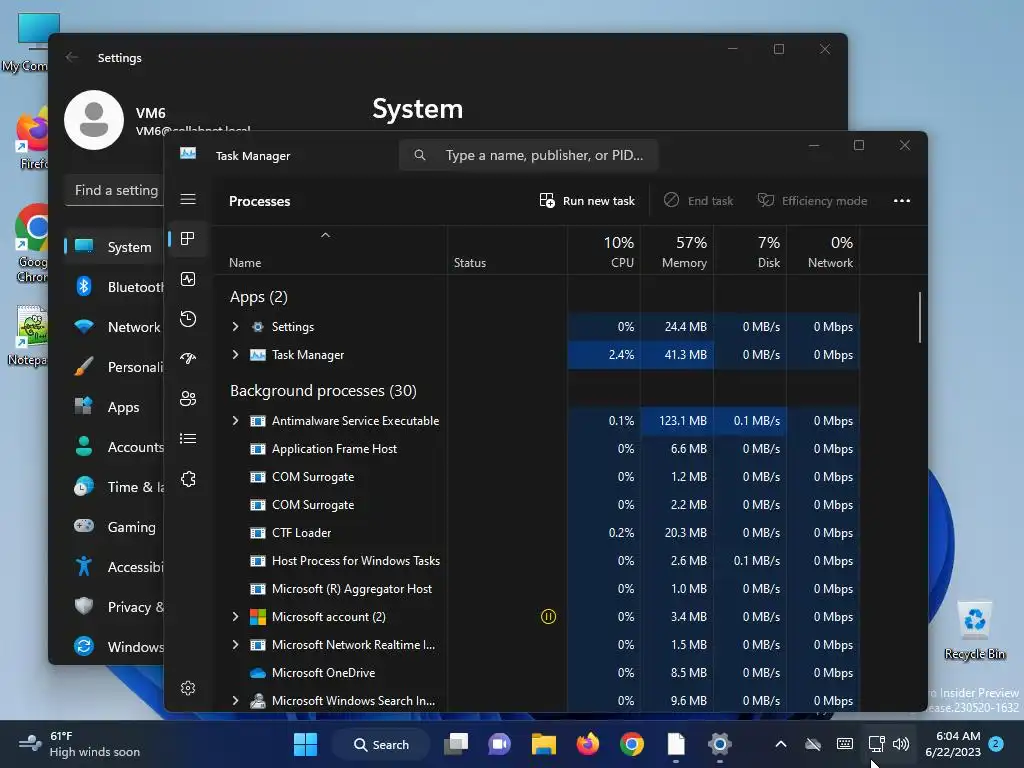Viewport: 1024px width, 768px height.
Task: Click Settings gear icon in Apps list
Action: pyautogui.click(x=258, y=327)
